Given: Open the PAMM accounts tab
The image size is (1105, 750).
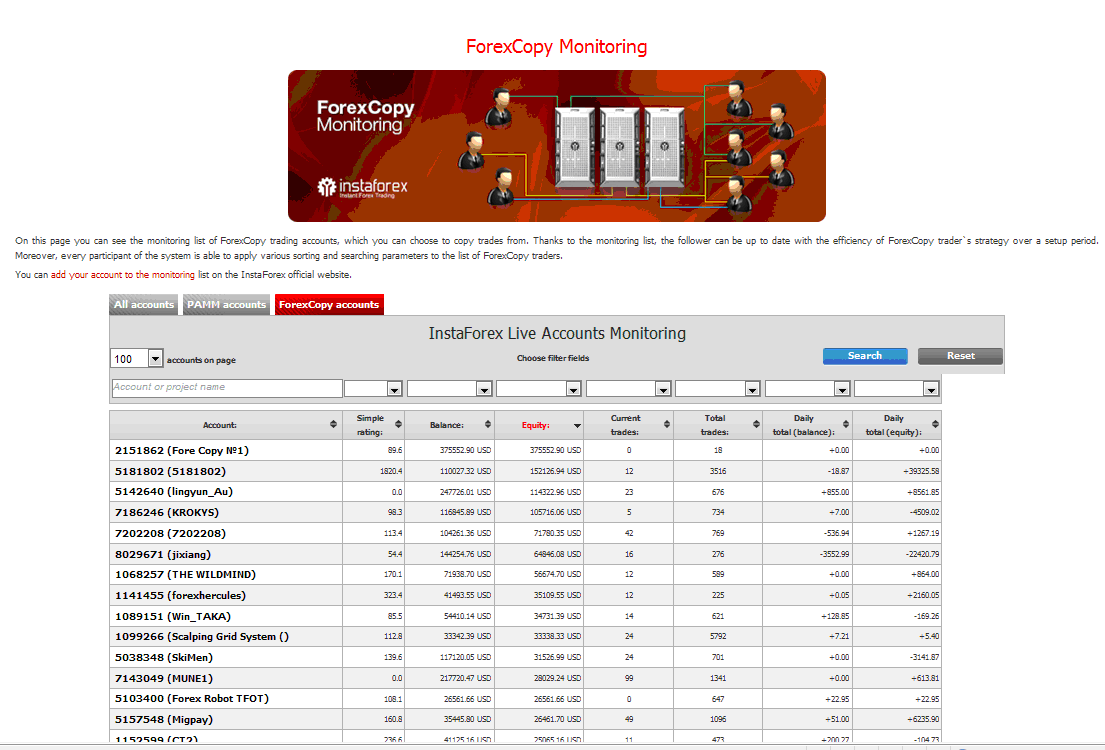Looking at the screenshot, I should [x=226, y=305].
